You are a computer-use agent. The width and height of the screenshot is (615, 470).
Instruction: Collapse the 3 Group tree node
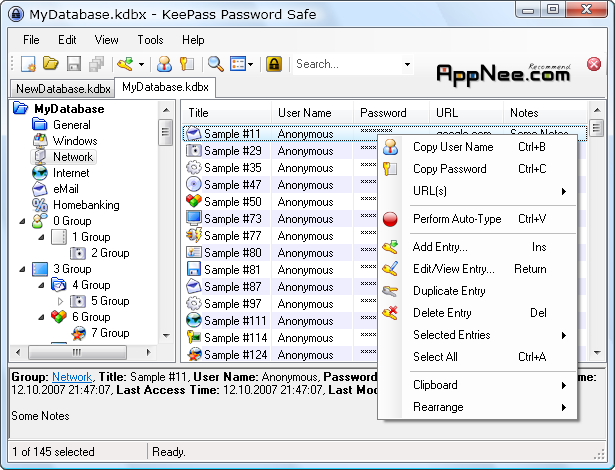point(23,270)
